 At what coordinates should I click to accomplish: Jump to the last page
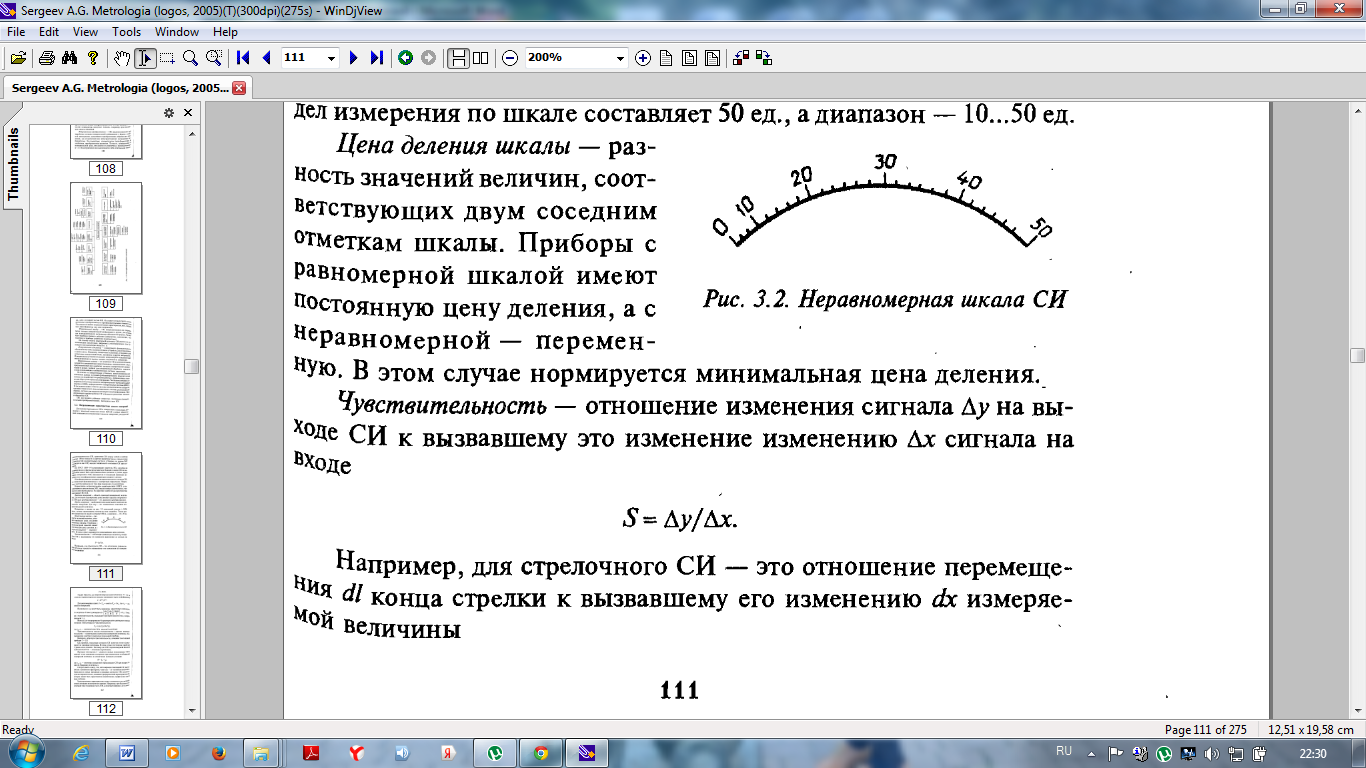376,58
